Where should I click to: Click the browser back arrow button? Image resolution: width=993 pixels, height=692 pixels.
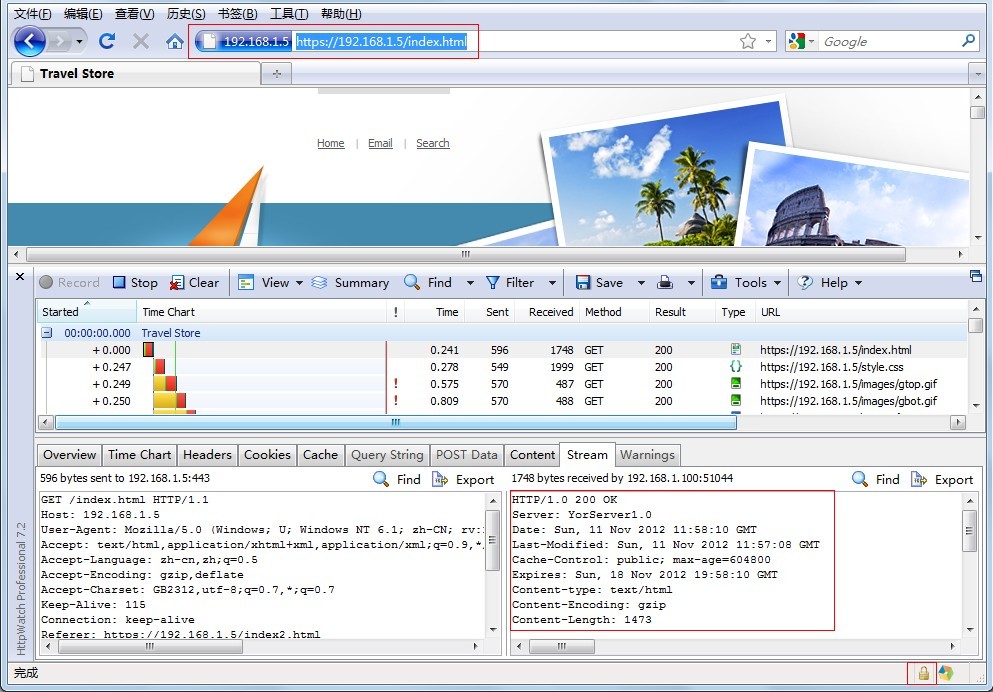click(x=30, y=41)
